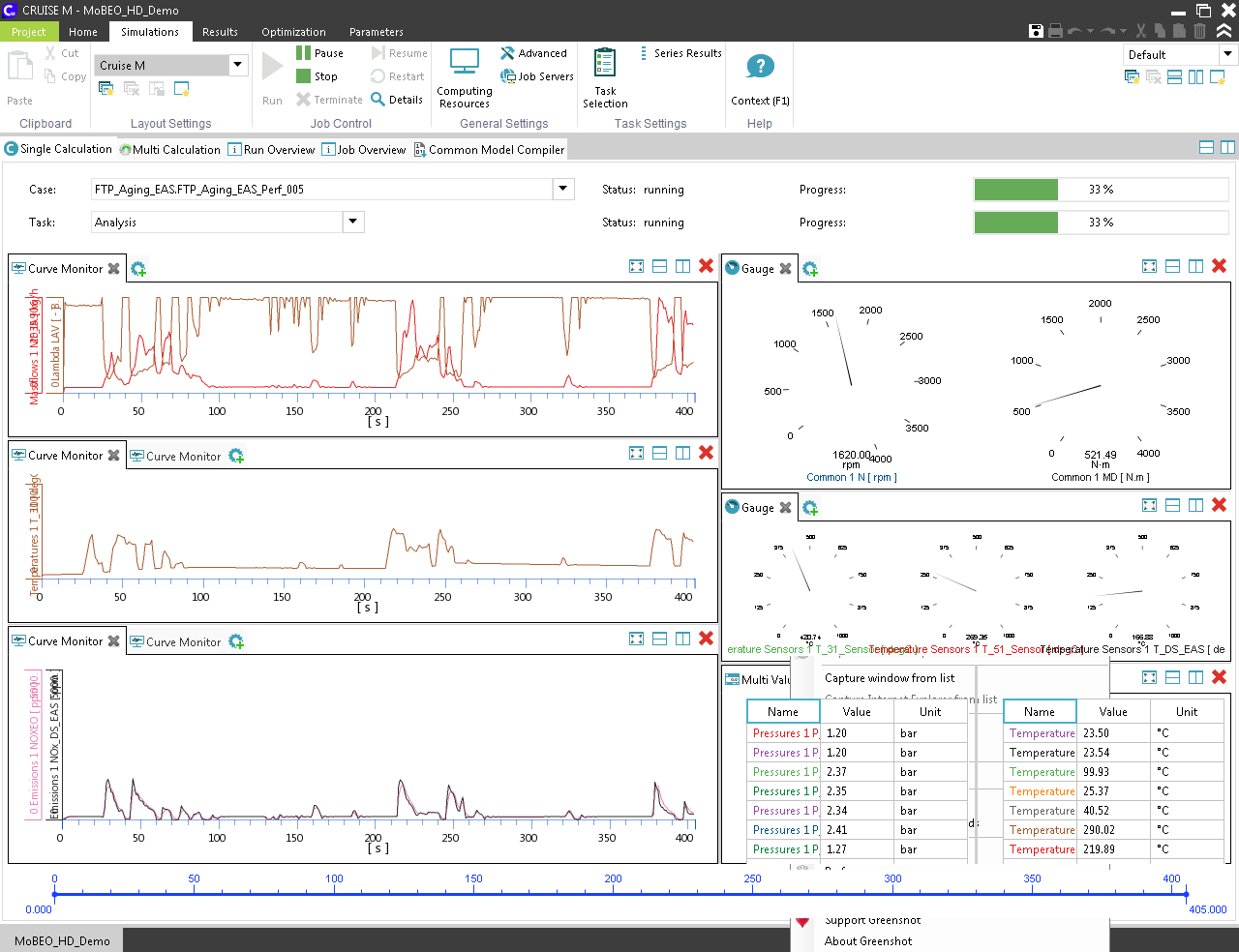
Task: Open the Default layout dropdown
Action: 1226,54
